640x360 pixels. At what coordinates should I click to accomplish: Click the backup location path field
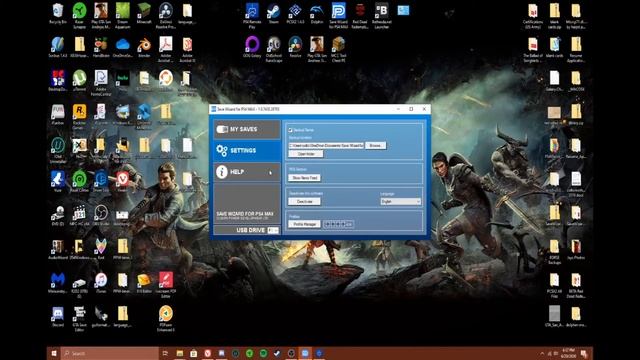[x=326, y=145]
